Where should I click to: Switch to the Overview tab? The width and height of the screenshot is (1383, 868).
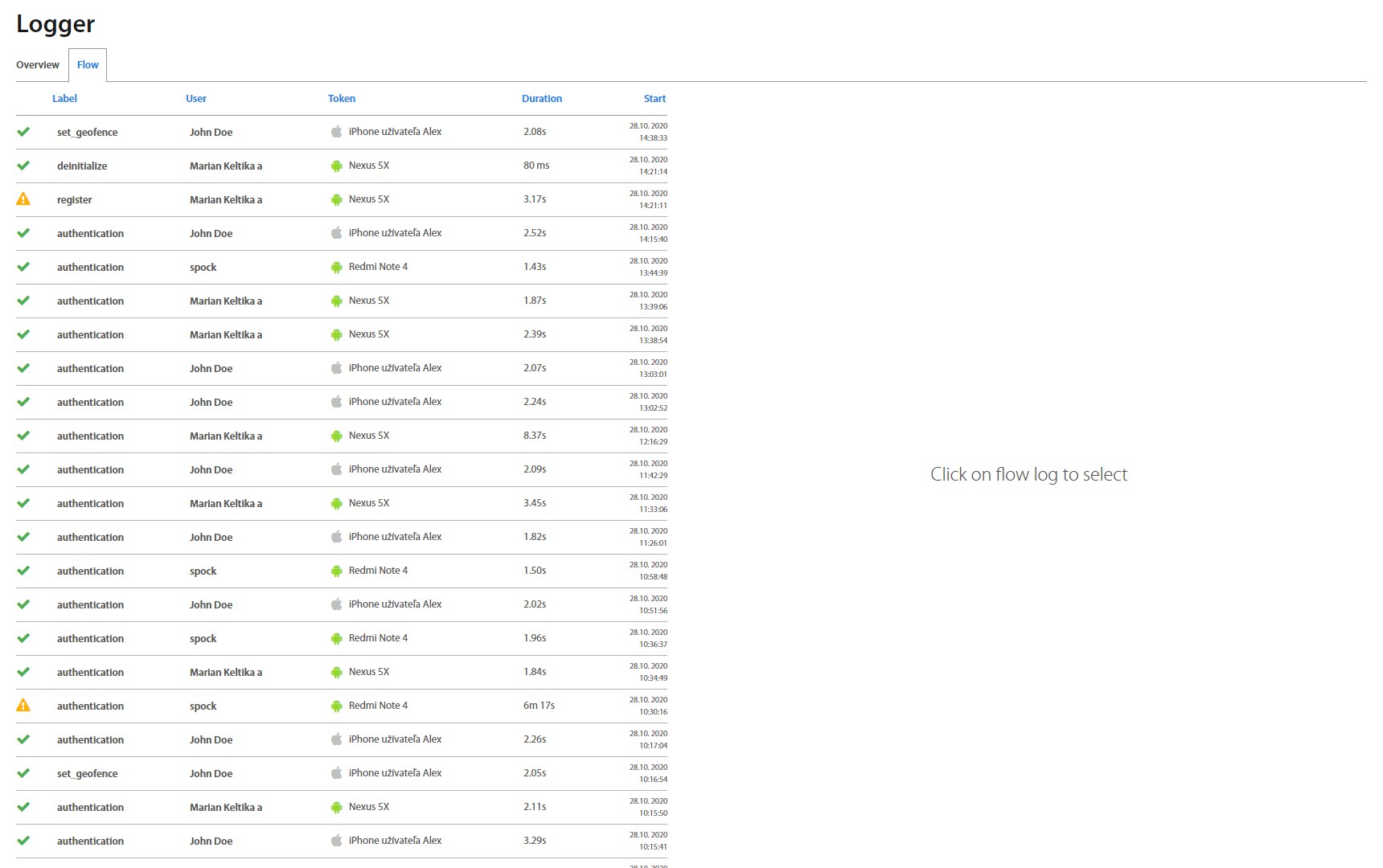(38, 65)
